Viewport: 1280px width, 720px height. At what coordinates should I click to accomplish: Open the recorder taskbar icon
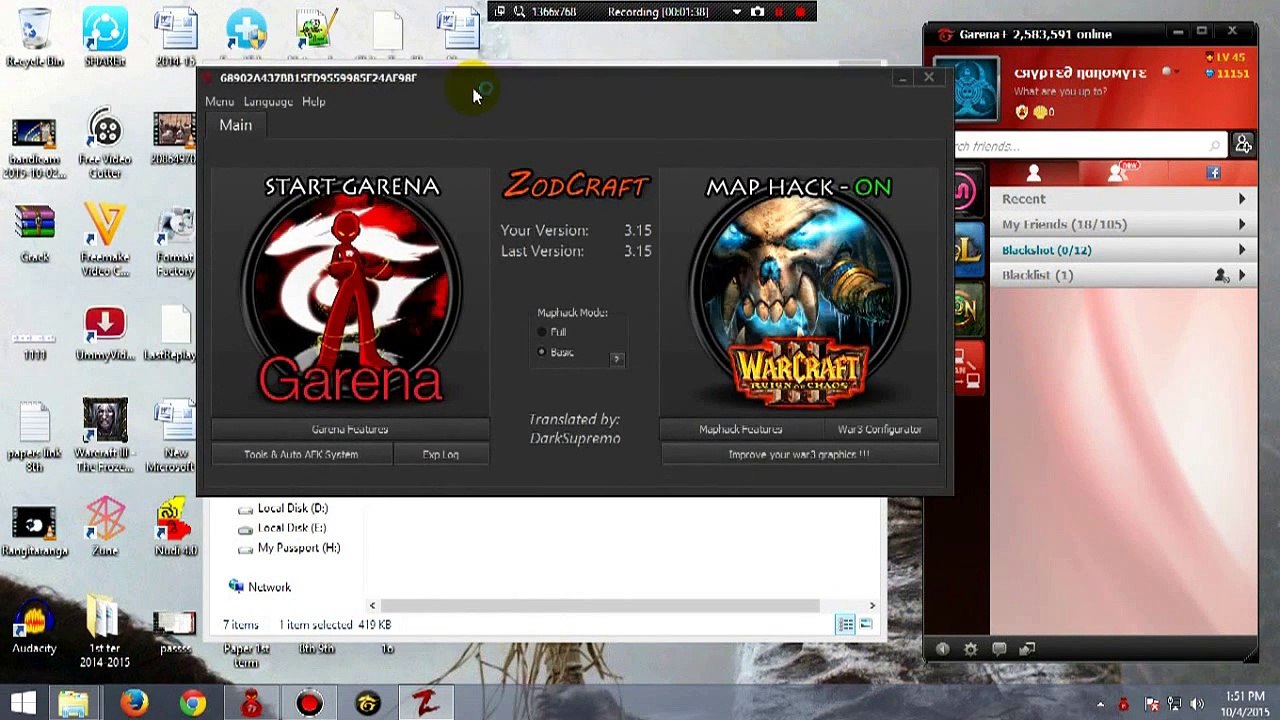(x=310, y=704)
